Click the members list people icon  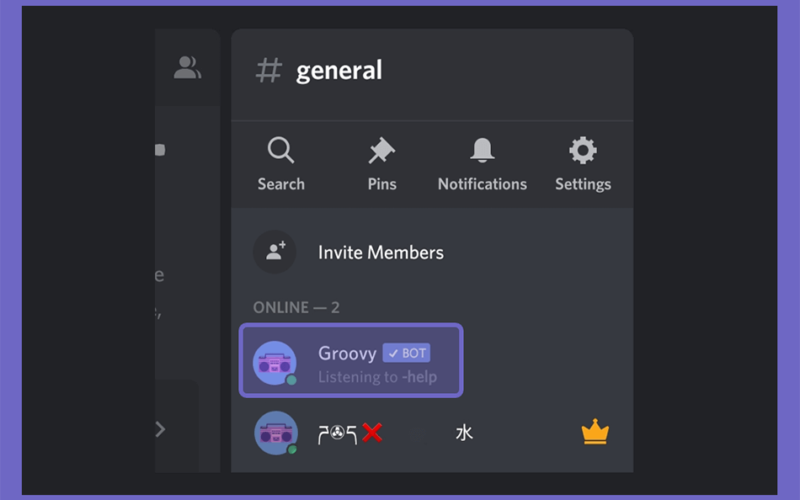[187, 67]
